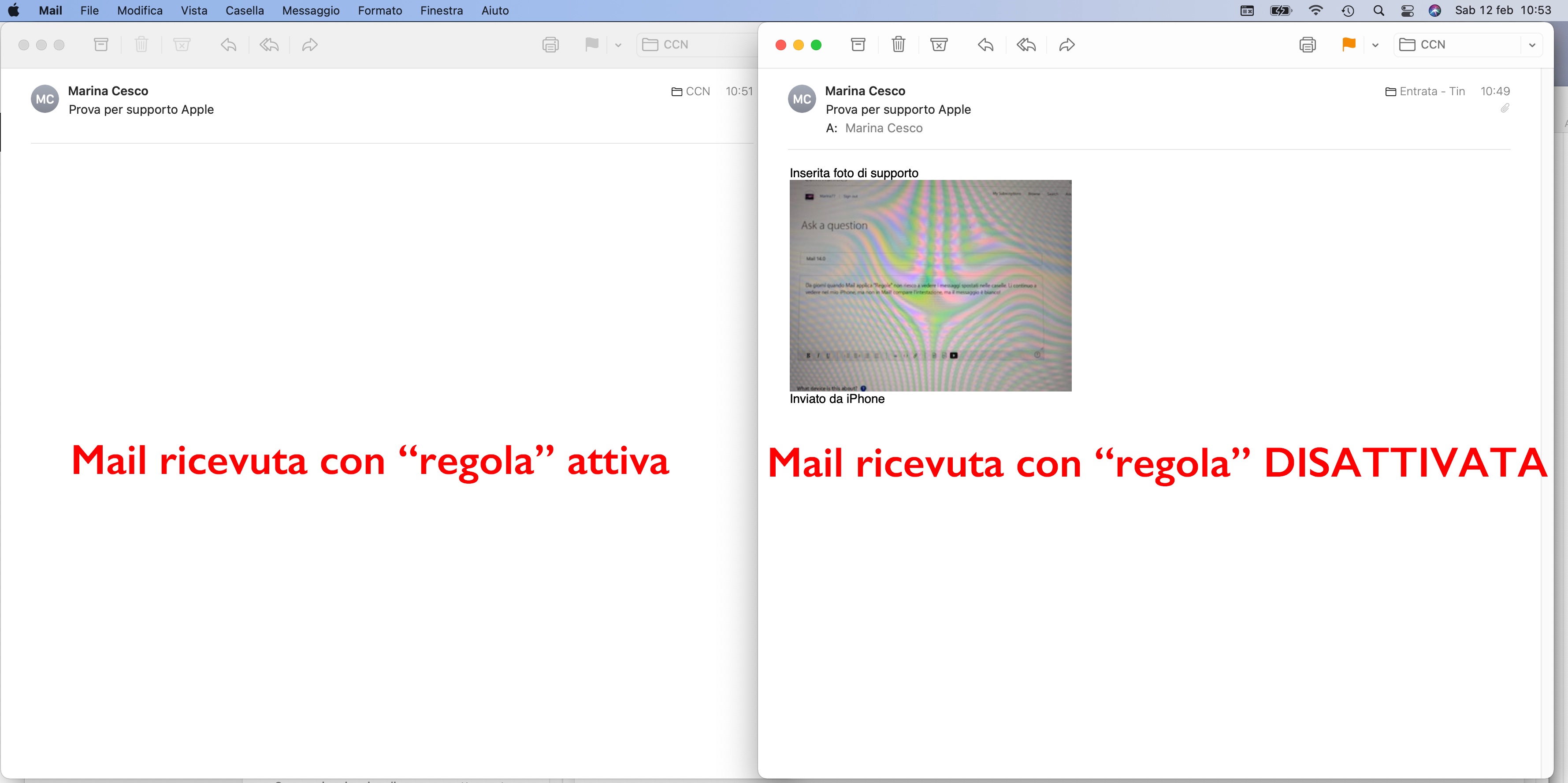Click the paperclip attachment icon
Screen dimensions: 1568x783
click(x=1505, y=108)
